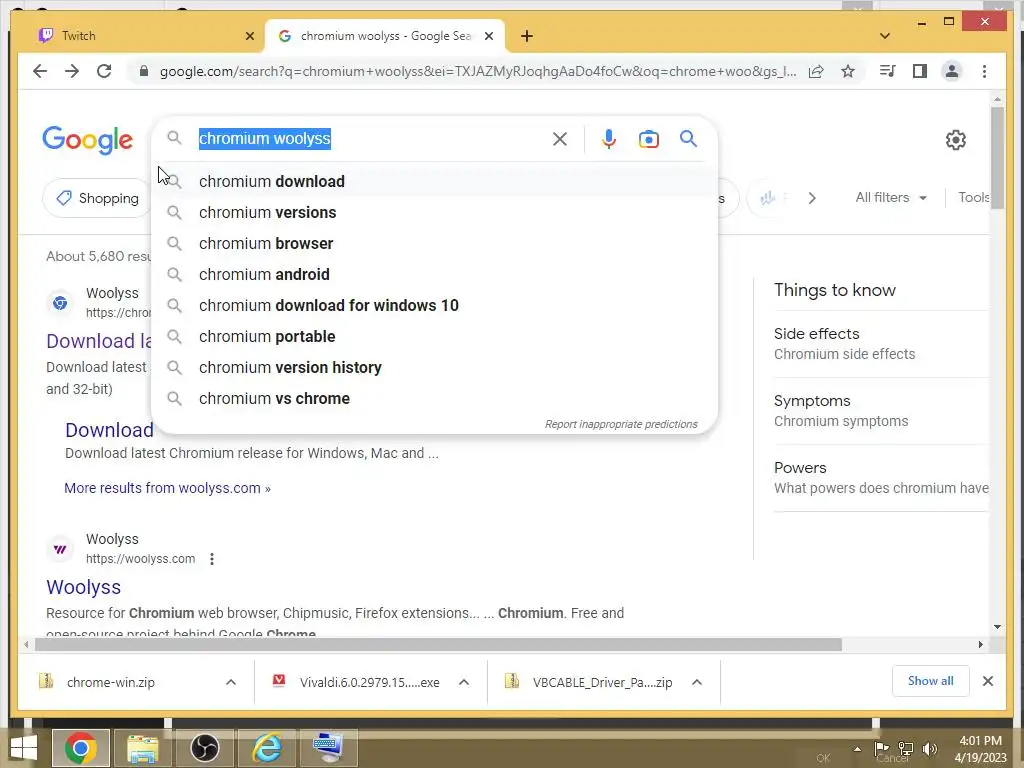This screenshot has width=1024, height=768.
Task: Choose suggestion chromium browser
Action: click(434, 244)
